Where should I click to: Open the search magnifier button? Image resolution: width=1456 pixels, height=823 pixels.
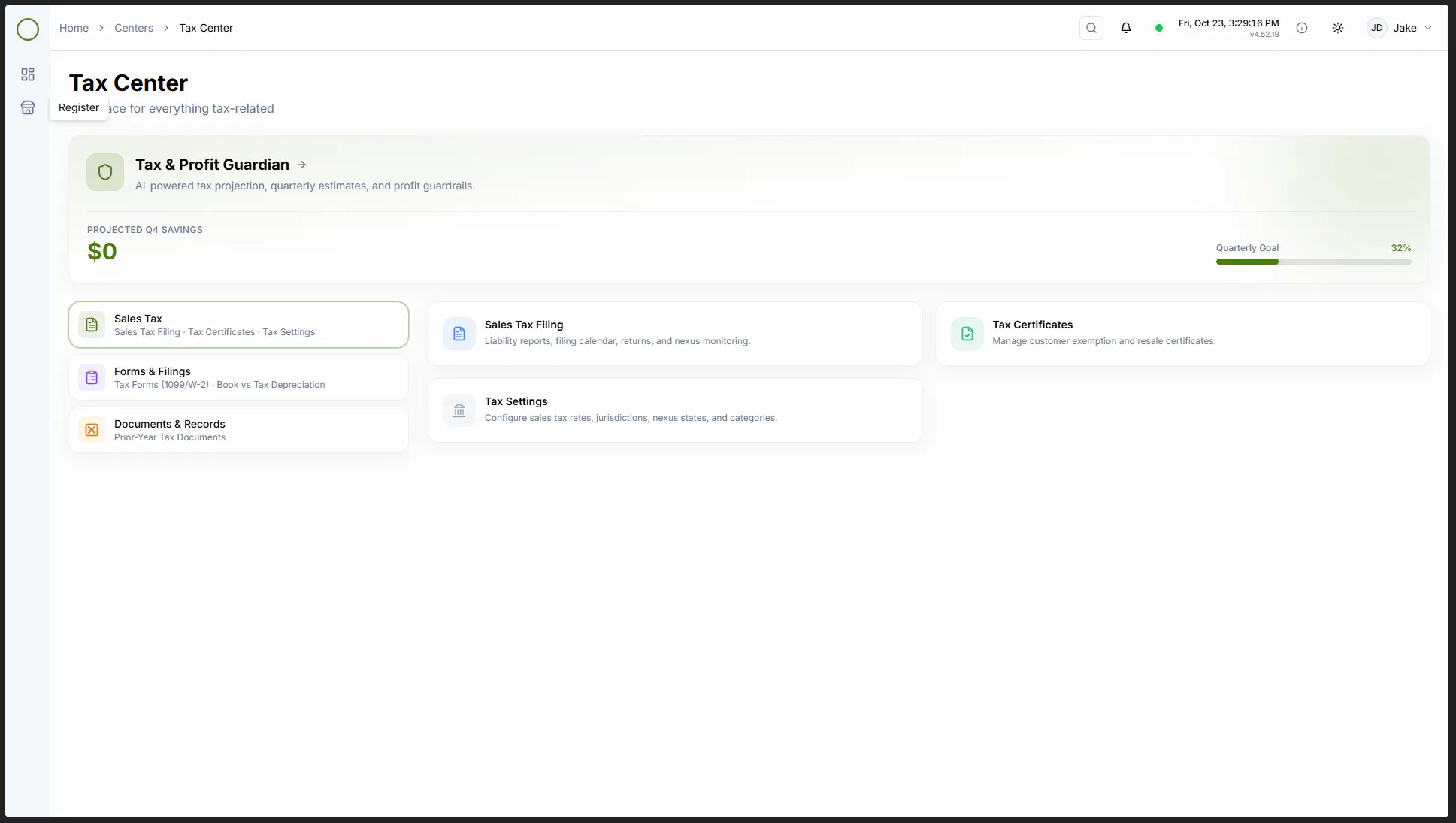(1091, 28)
